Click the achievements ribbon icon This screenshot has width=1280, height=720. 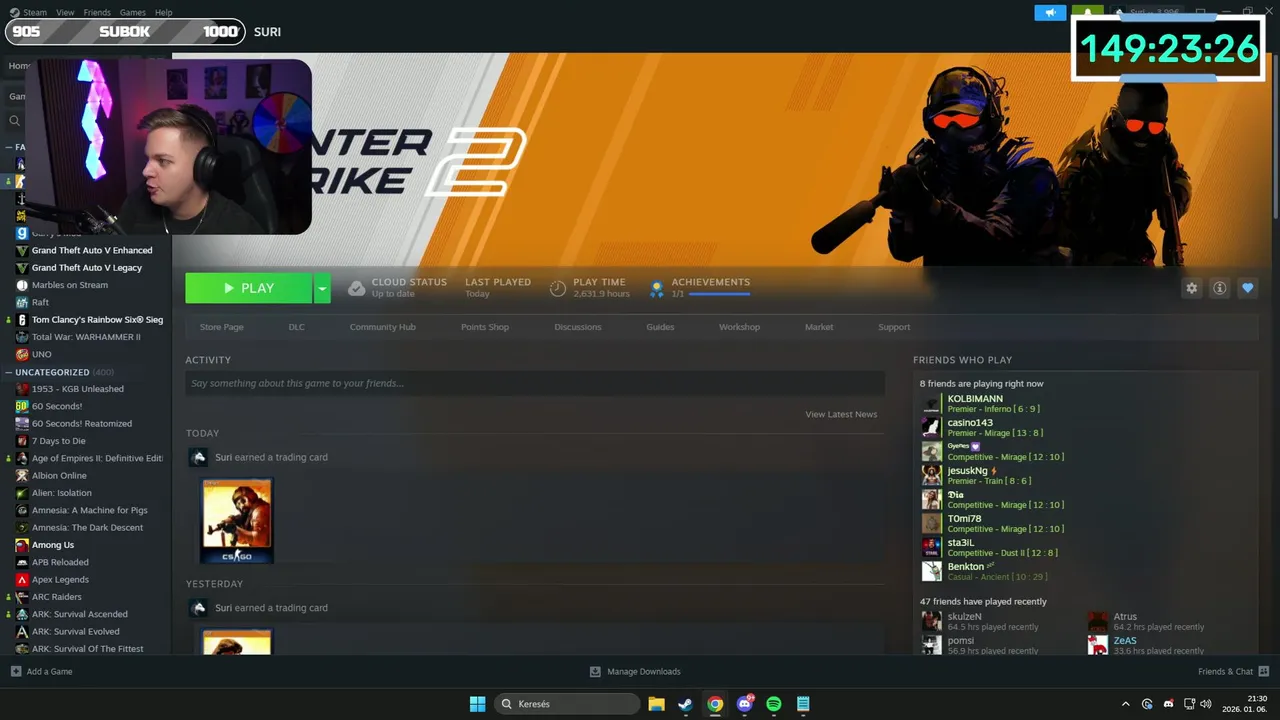point(656,289)
